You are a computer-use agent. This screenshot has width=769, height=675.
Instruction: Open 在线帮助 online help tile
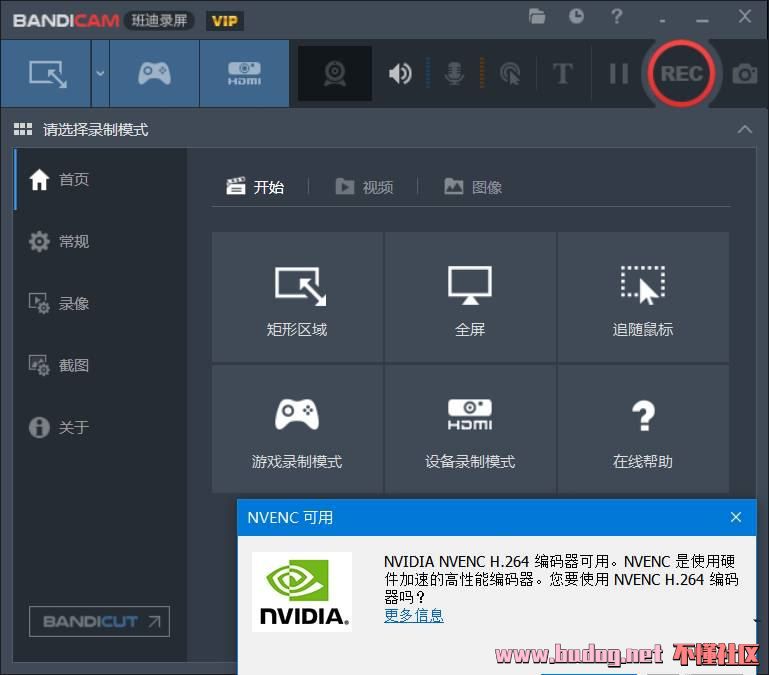click(642, 429)
